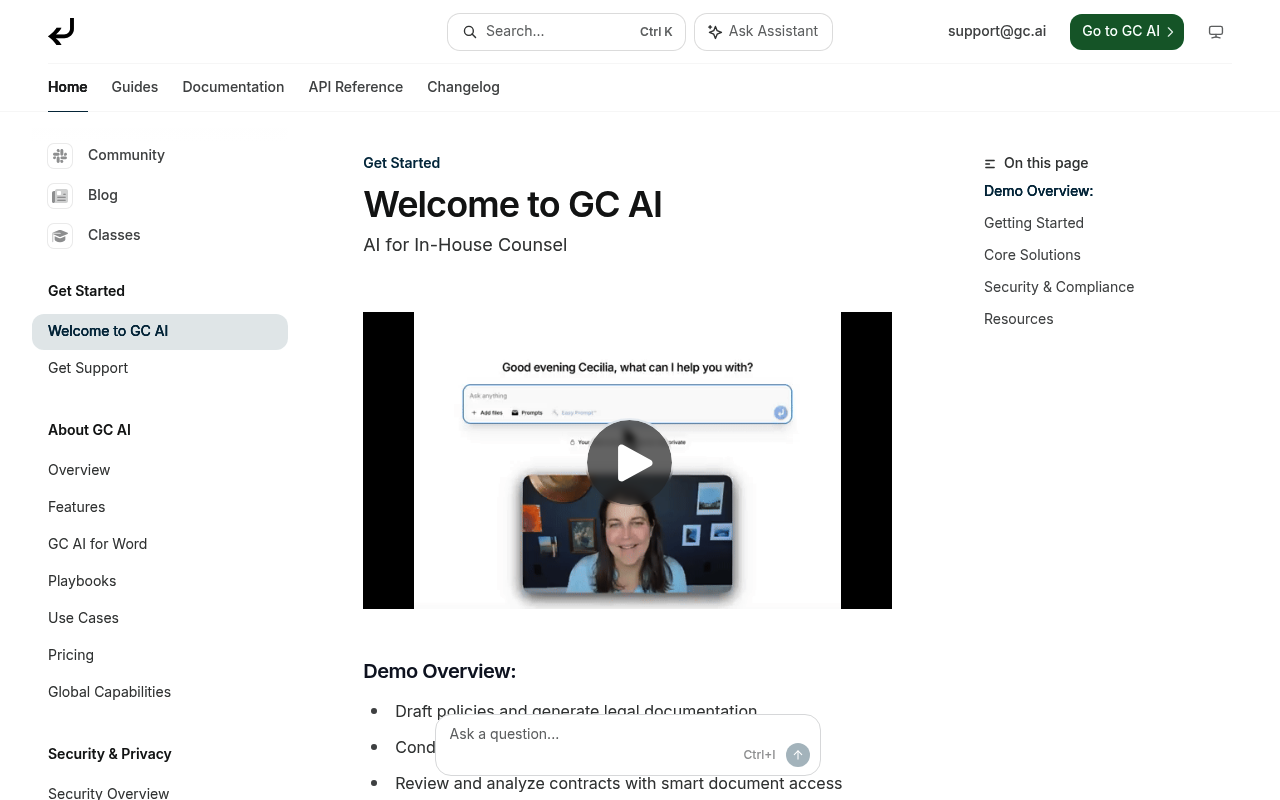Switch to the Guides tab

click(x=135, y=87)
